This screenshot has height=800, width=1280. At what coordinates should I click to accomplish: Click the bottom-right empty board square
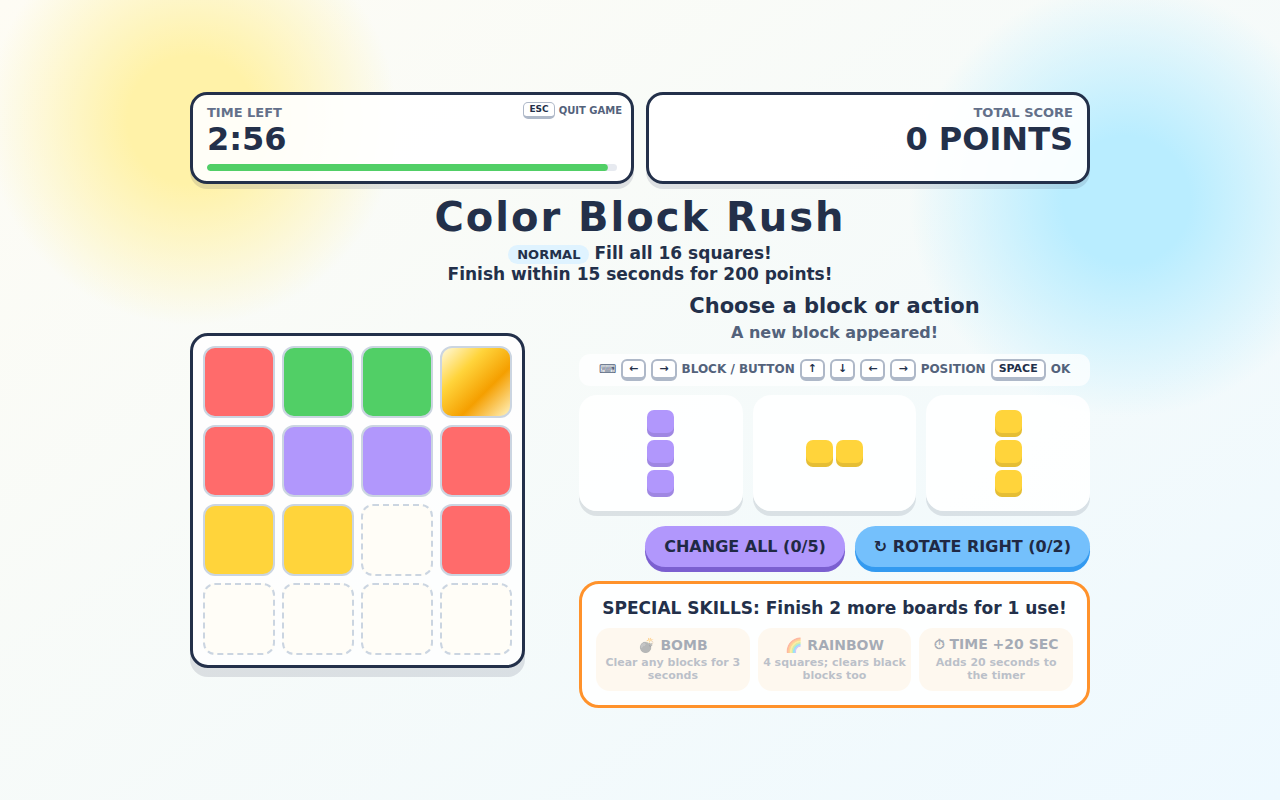476,619
